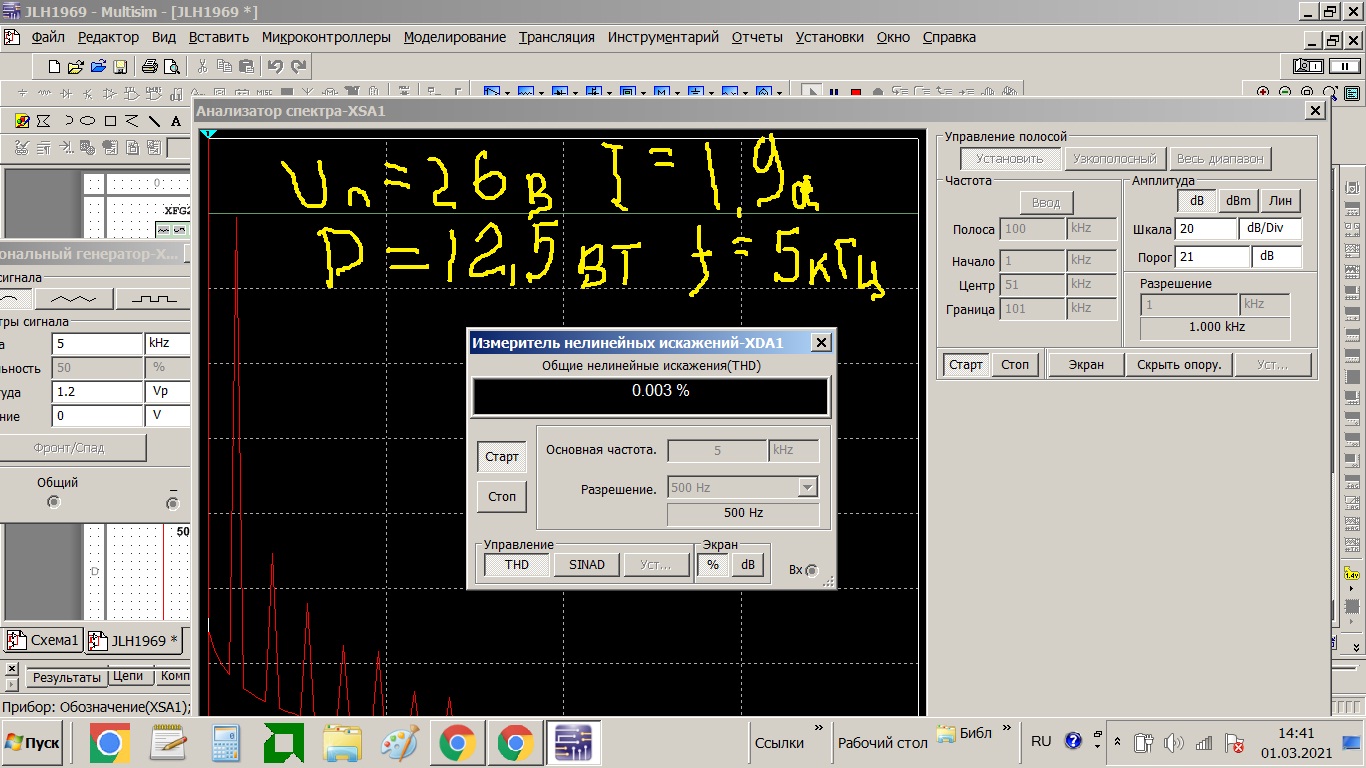Paste from clipboard icon

coord(246,67)
